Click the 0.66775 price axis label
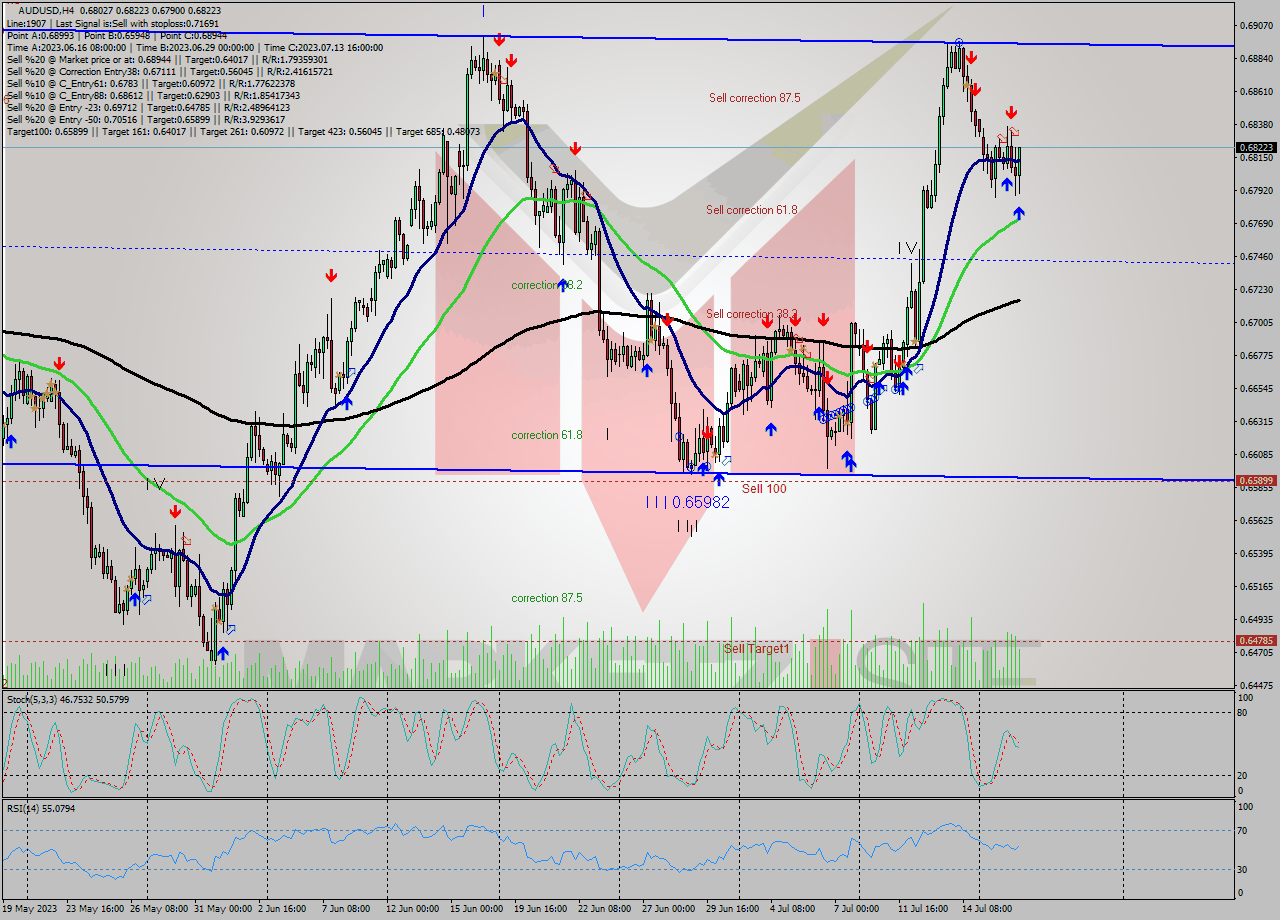This screenshot has width=1280, height=920. point(1256,355)
